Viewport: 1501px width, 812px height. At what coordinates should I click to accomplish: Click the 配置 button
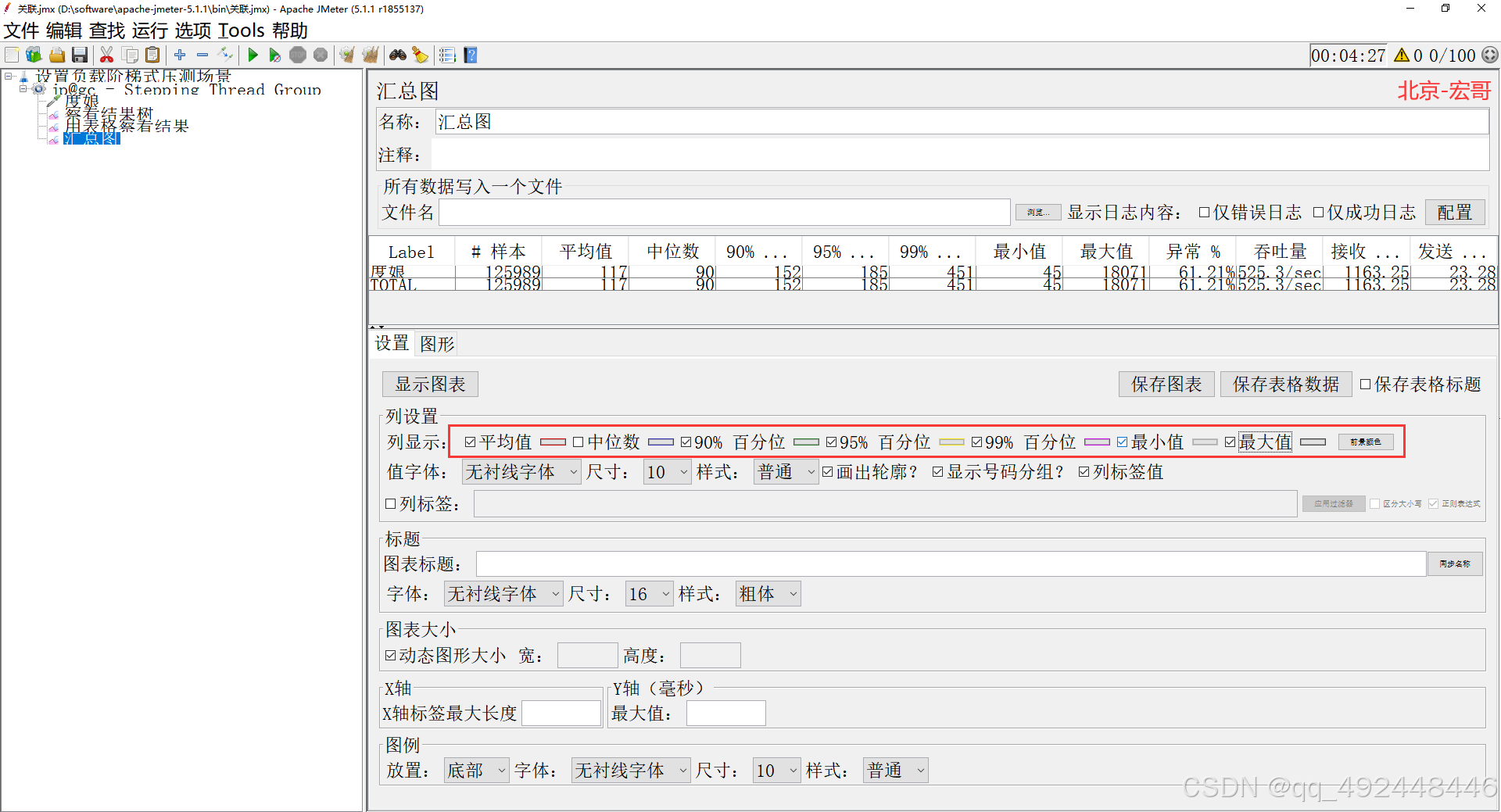pyautogui.click(x=1454, y=213)
